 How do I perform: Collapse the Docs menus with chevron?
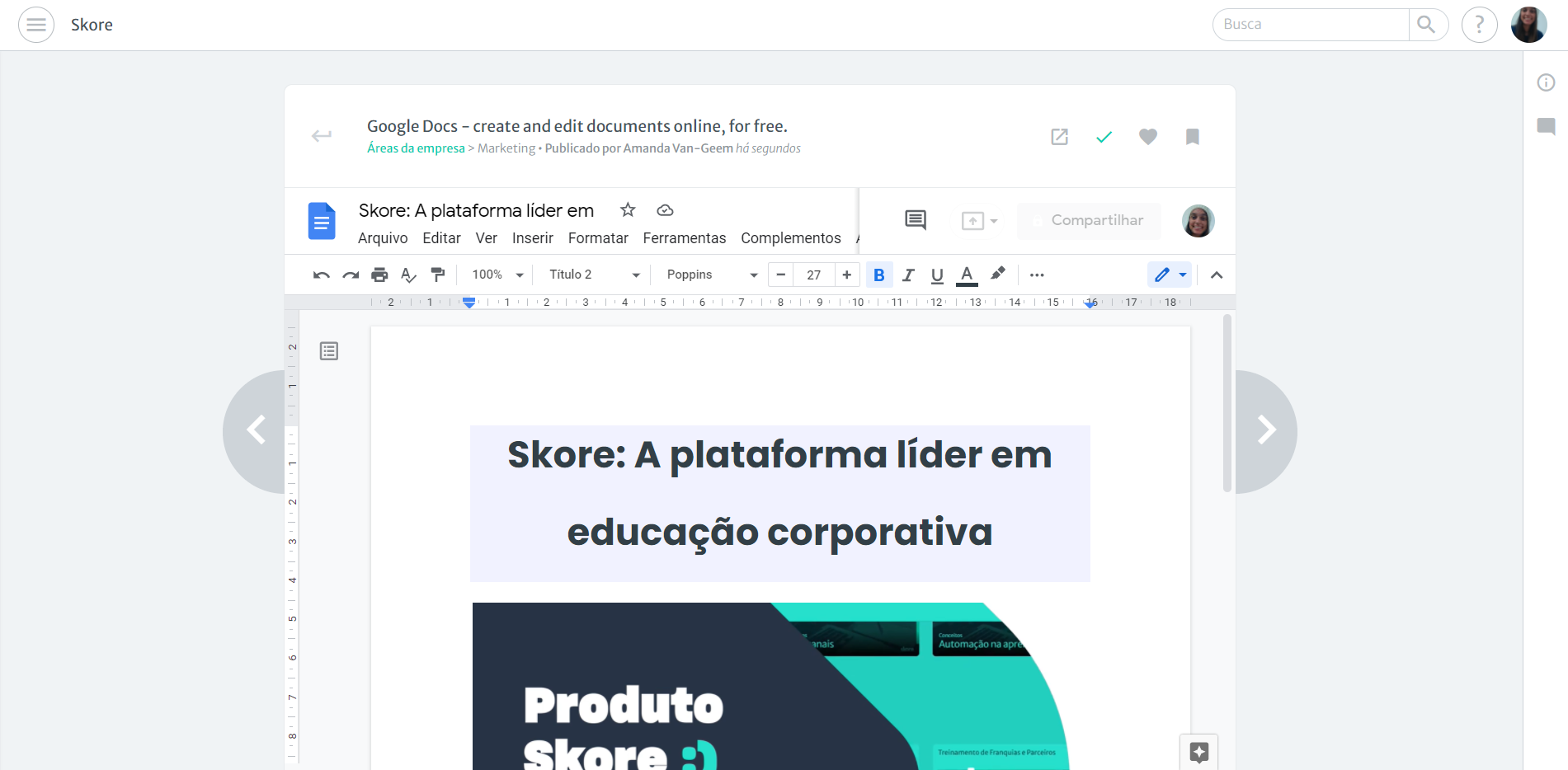[x=1217, y=275]
